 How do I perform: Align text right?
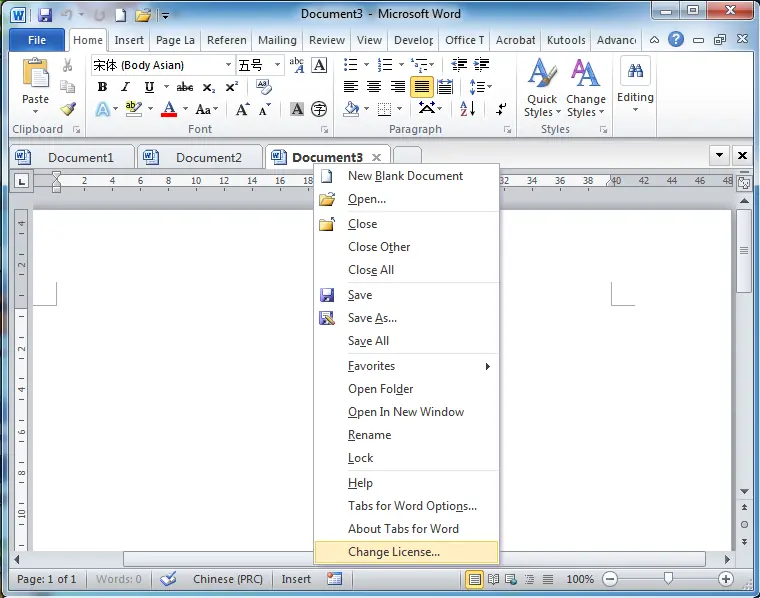(x=397, y=87)
